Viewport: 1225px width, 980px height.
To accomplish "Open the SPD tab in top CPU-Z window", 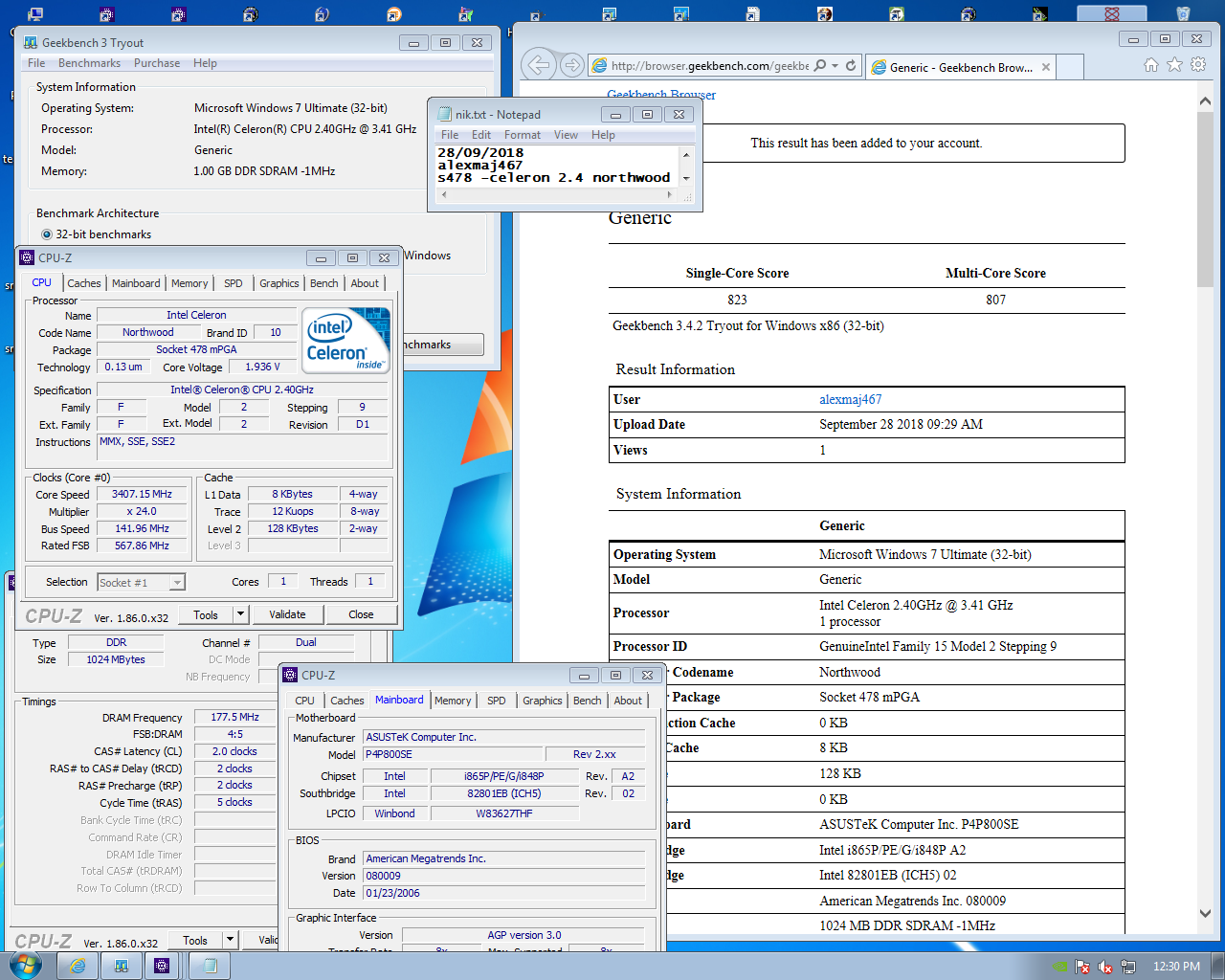I will click(x=234, y=283).
